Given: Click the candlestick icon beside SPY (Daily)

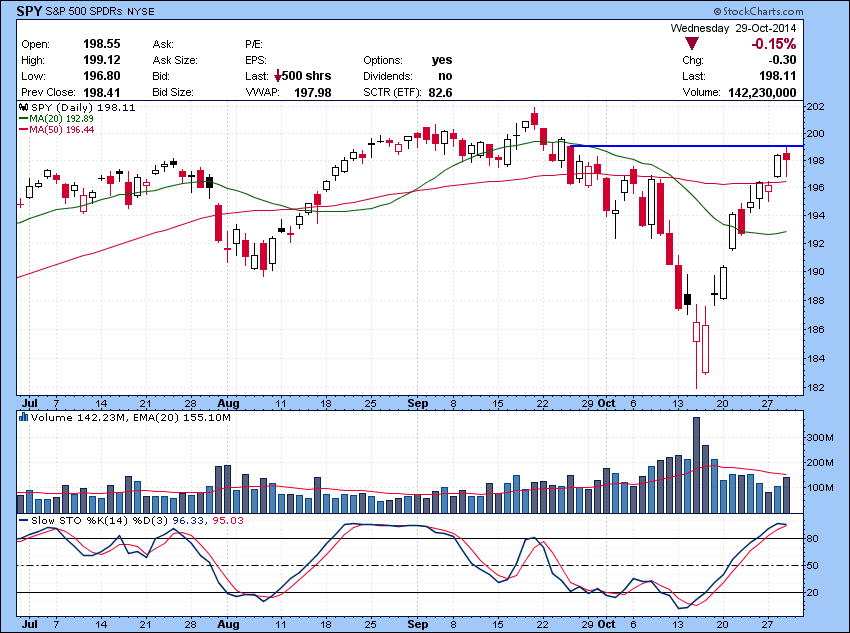Looking at the screenshot, I should (23, 107).
